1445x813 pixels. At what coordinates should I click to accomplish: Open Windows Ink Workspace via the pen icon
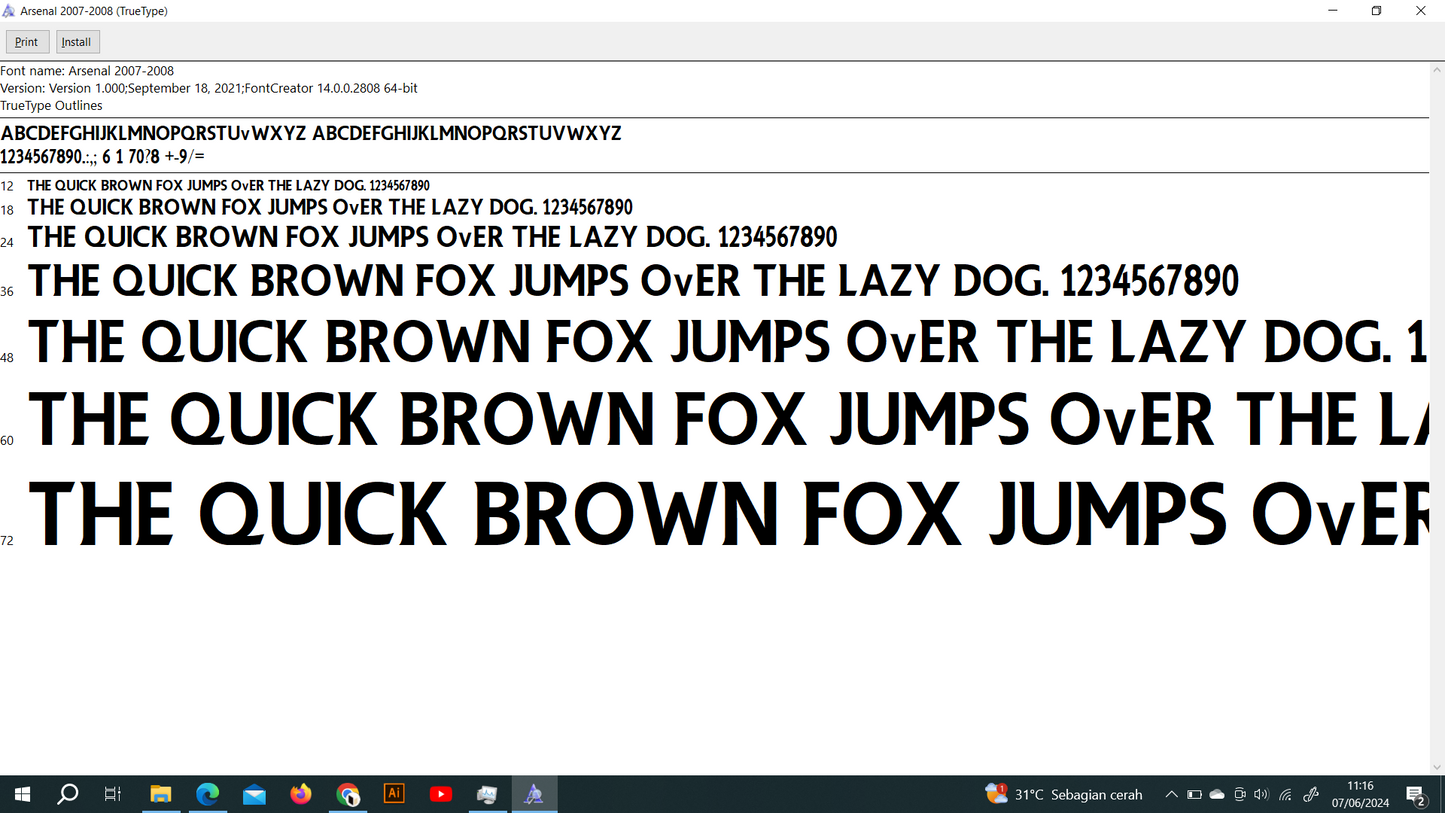pyautogui.click(x=1310, y=793)
